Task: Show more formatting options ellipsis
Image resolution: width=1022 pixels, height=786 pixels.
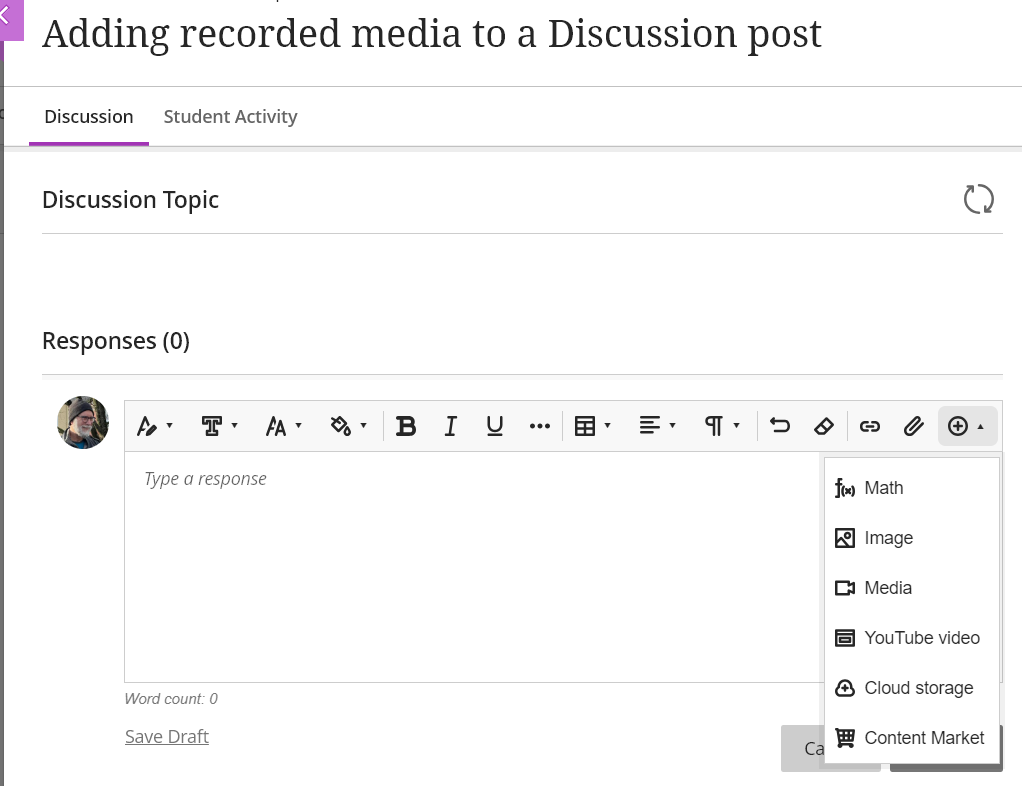Action: 540,427
